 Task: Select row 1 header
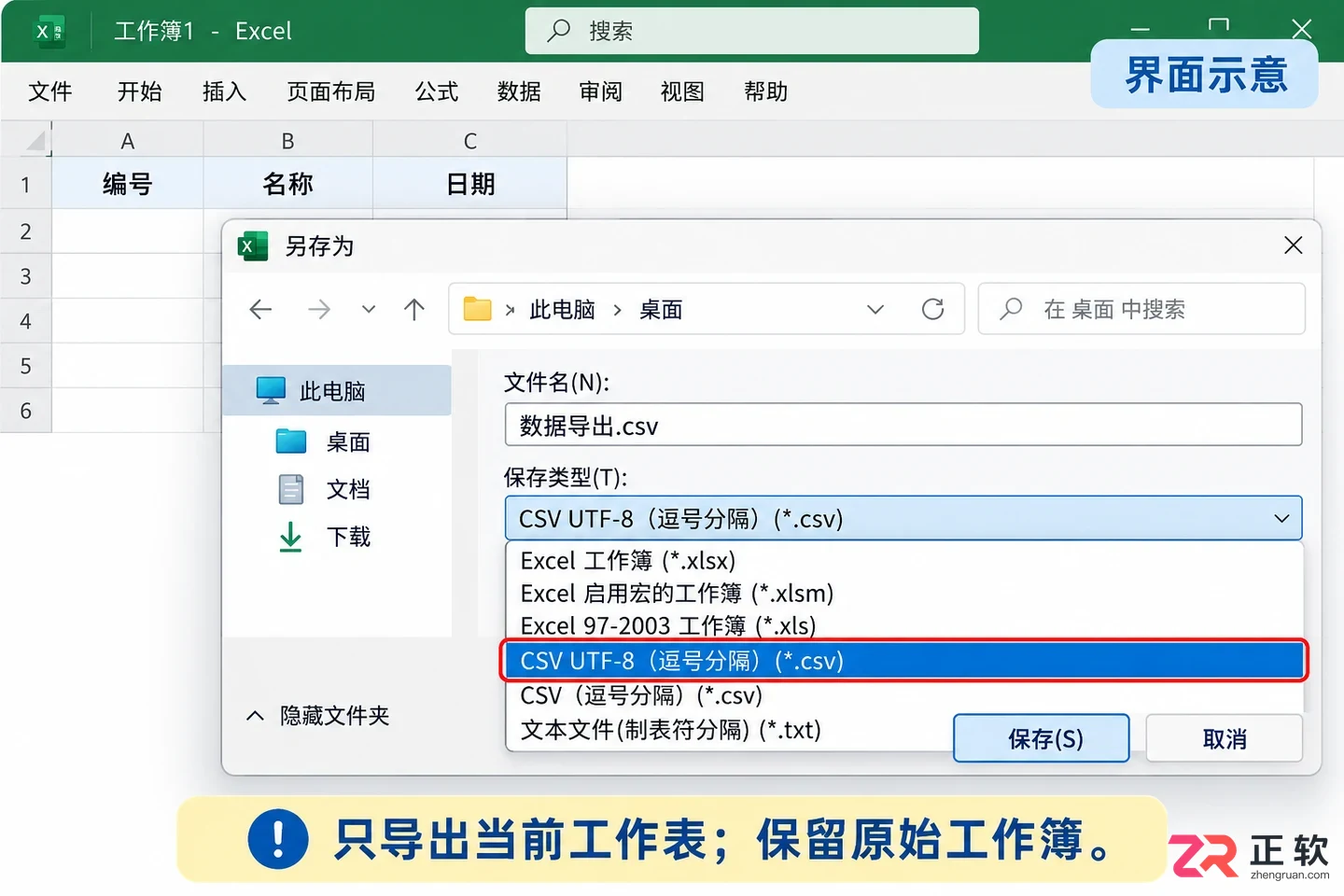point(26,184)
